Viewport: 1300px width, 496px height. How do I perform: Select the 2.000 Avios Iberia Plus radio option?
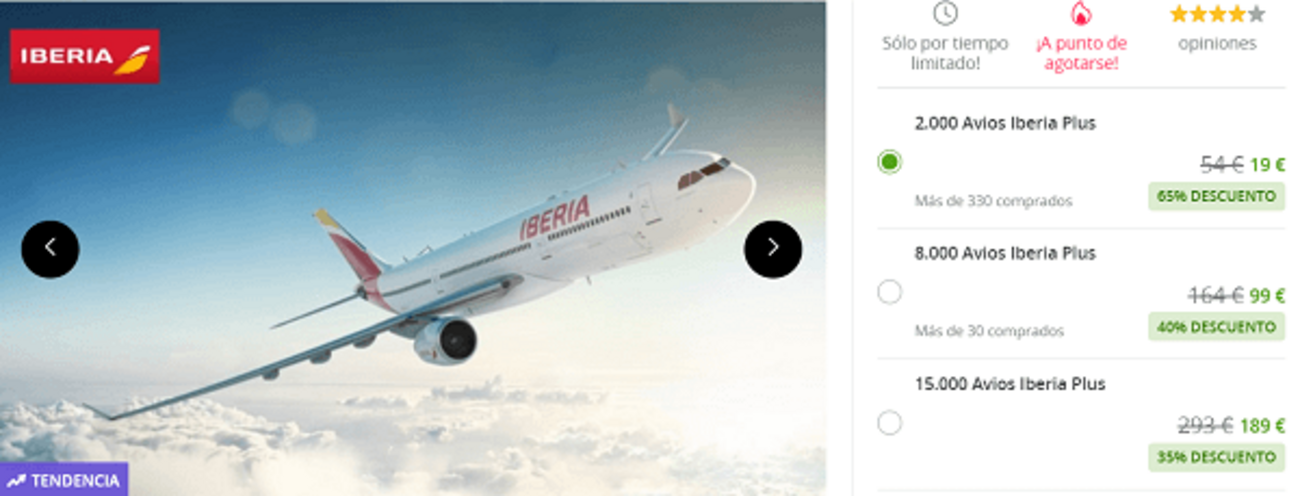(889, 162)
